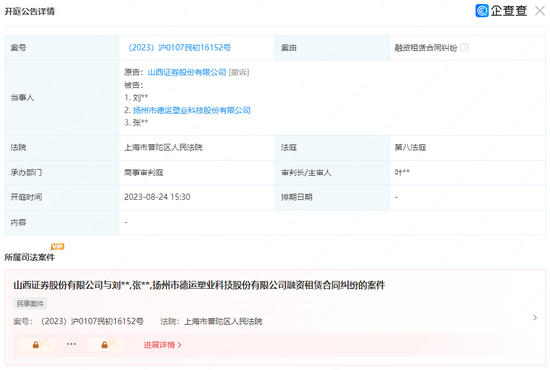Select the 开庭公告详情 title
Screen dimensions: 550x370
point(29,12)
